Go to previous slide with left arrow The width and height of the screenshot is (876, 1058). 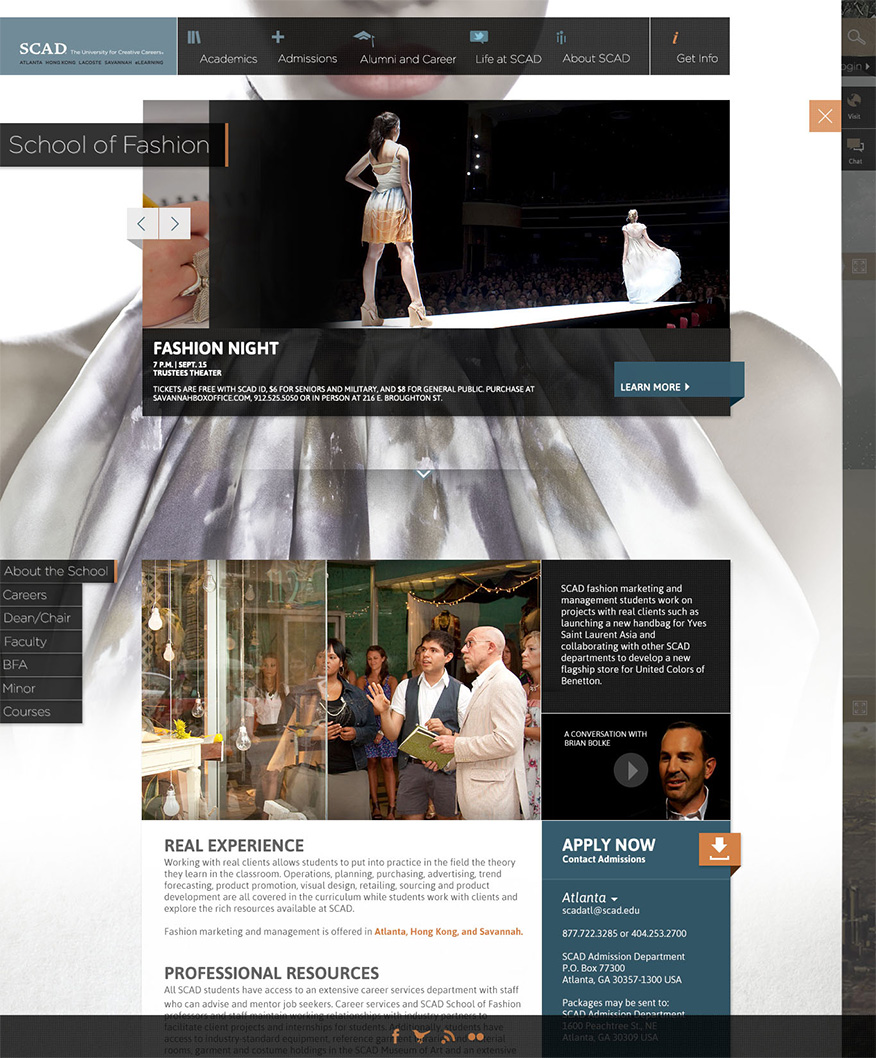pos(142,223)
